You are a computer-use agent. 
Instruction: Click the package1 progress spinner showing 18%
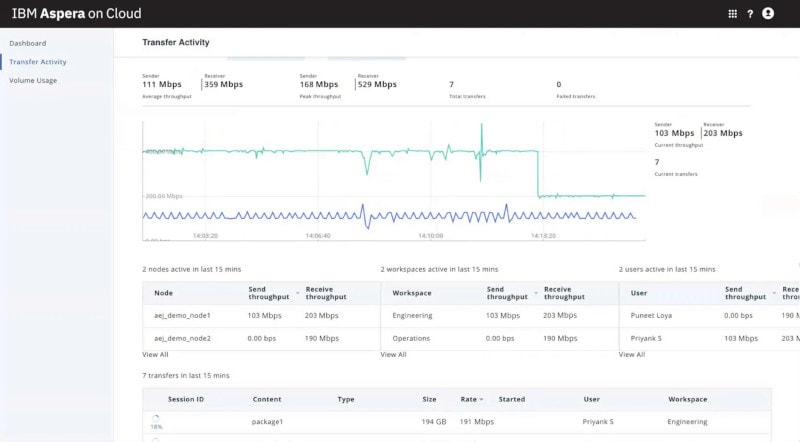156,419
